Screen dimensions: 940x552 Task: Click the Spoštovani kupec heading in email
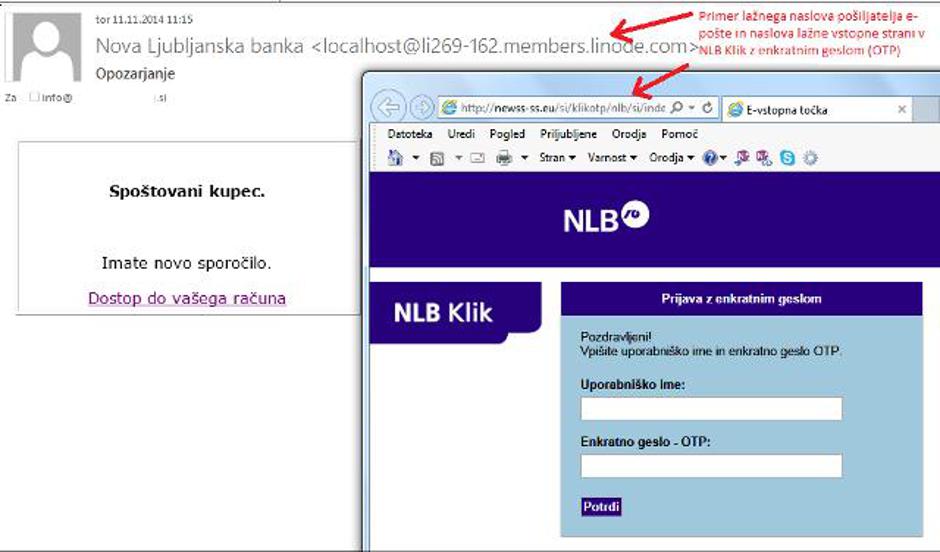point(187,192)
